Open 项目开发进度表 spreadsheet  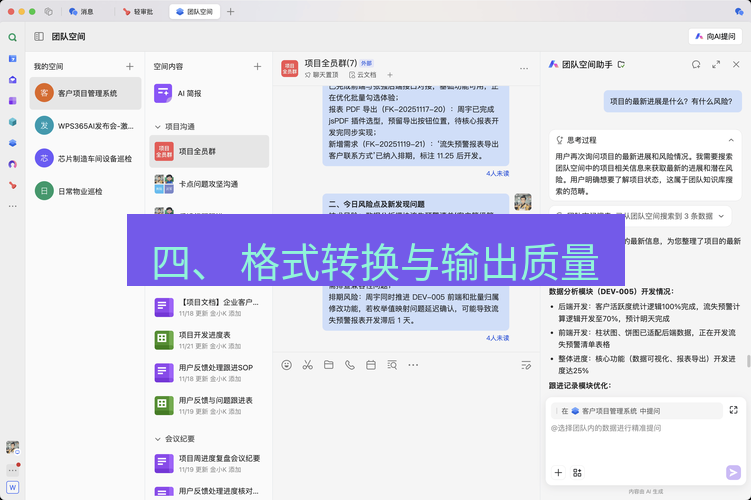tap(209, 340)
